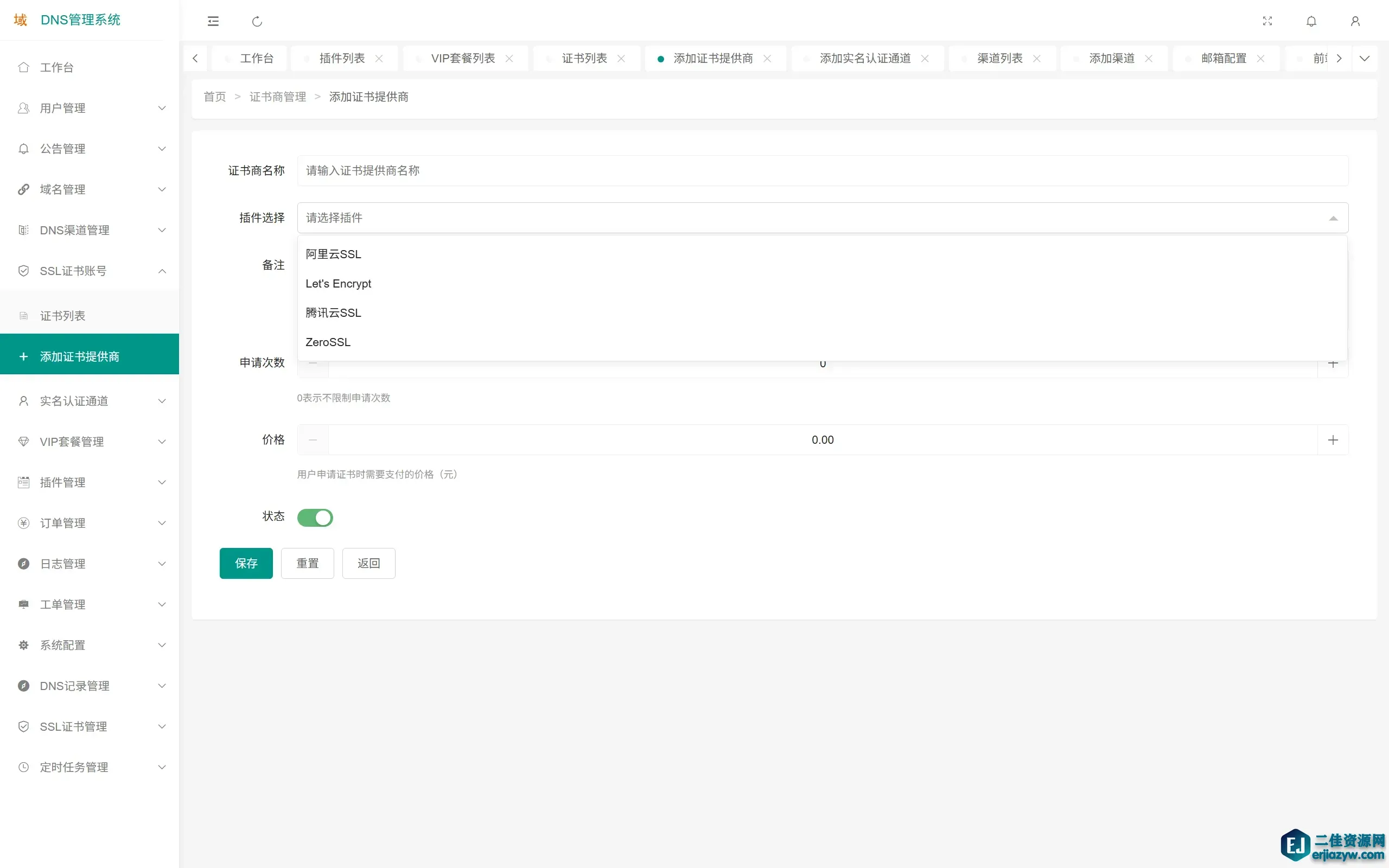The width and height of the screenshot is (1389, 868).
Task: Open 证书列表 in the sidebar
Action: (62, 316)
